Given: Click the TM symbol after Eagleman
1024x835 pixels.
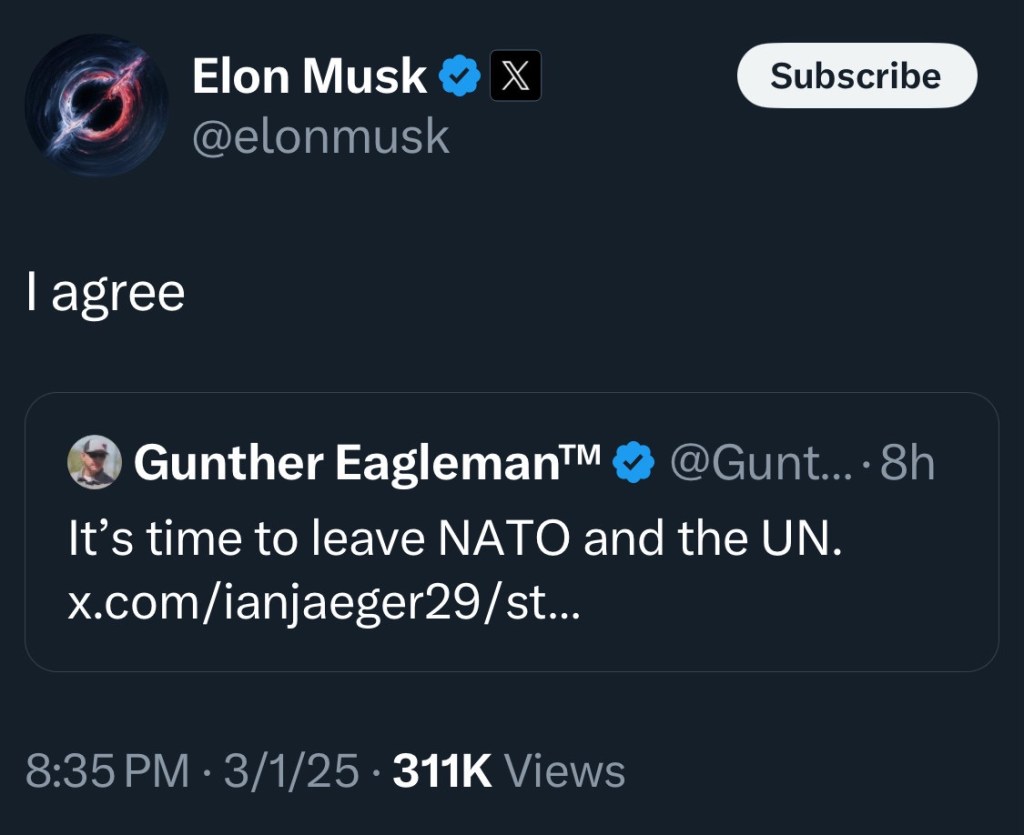Looking at the screenshot, I should [584, 455].
